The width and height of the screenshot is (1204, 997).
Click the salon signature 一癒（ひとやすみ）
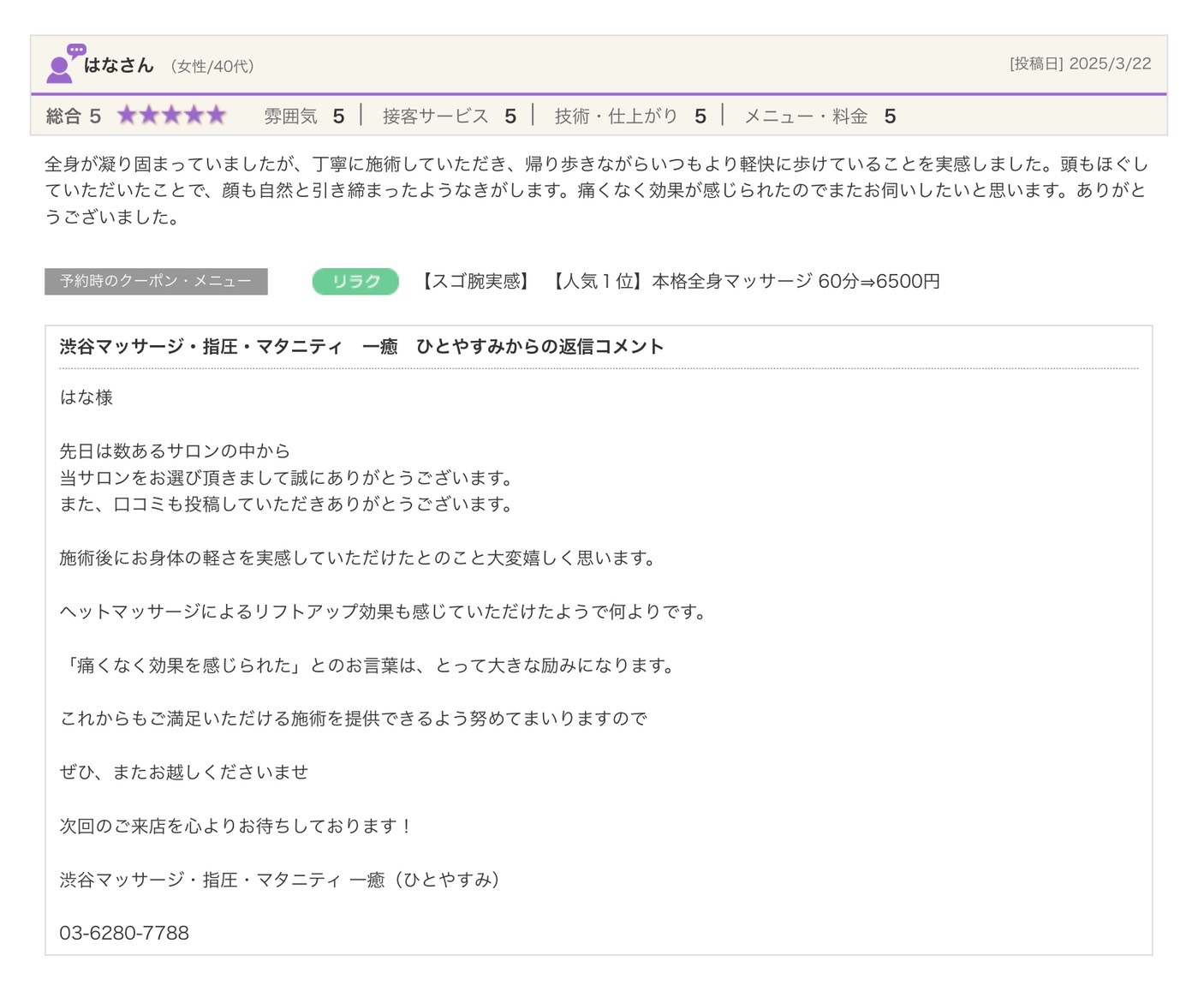pos(281,879)
